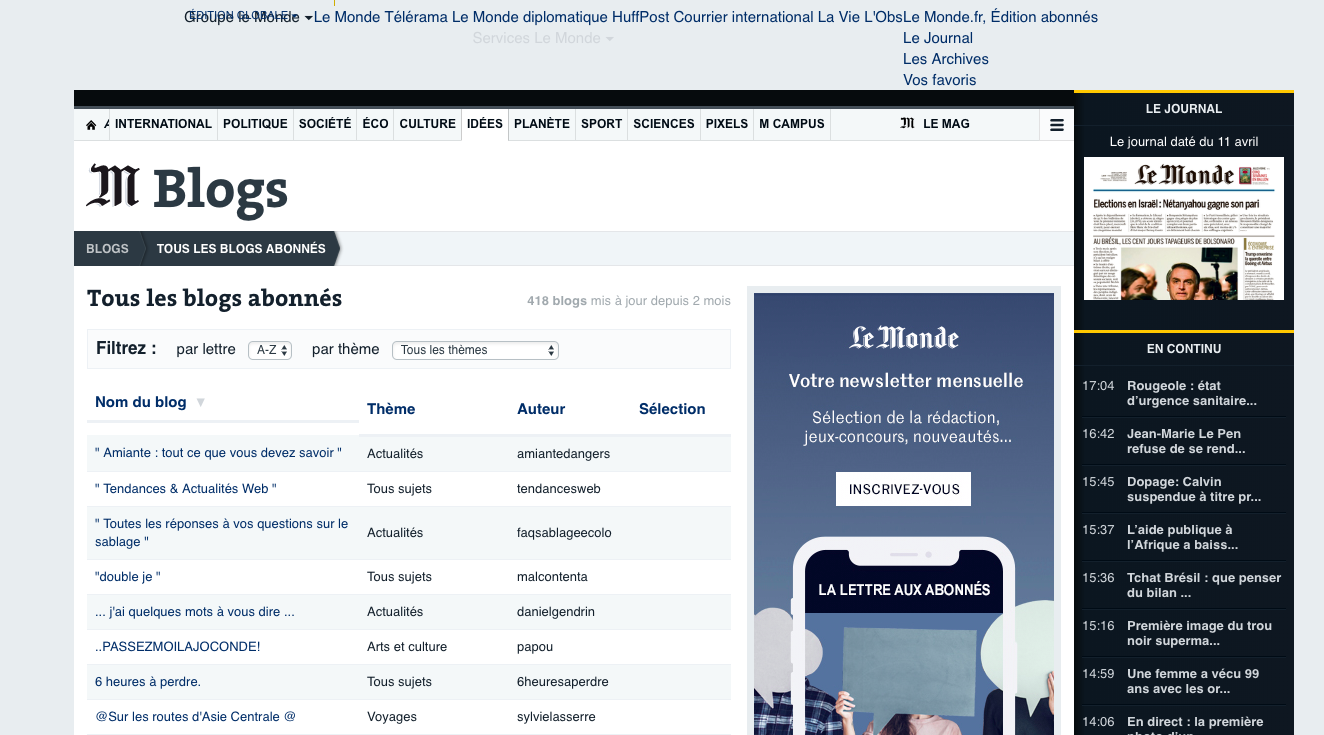Image resolution: width=1324 pixels, height=735 pixels.
Task: Click author malcontenta
Action: (x=552, y=577)
